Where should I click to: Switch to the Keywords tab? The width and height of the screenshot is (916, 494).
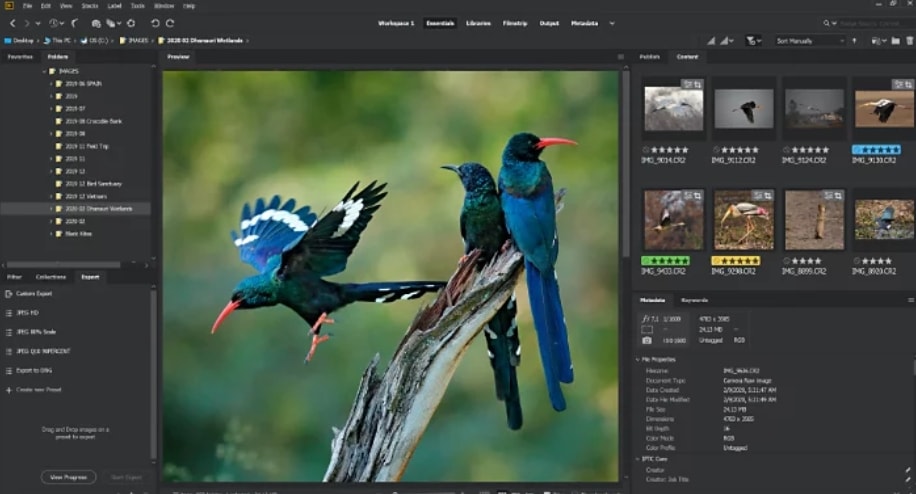(695, 300)
